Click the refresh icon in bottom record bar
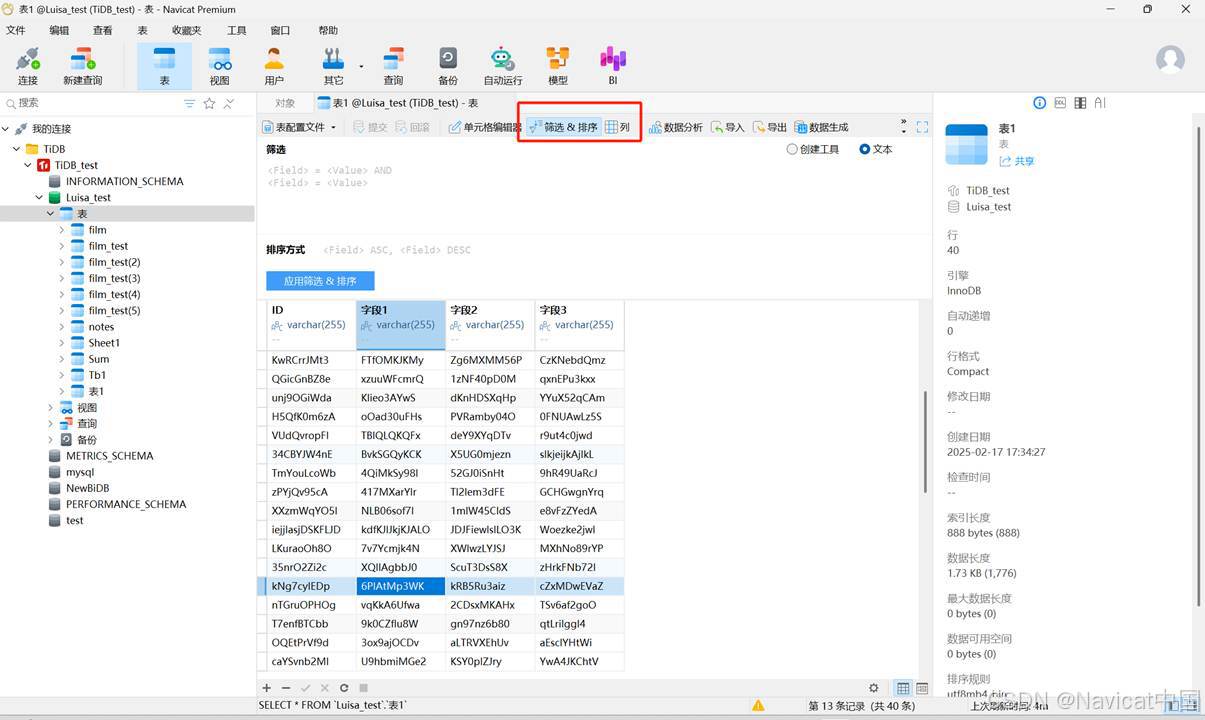This screenshot has height=720, width=1205. click(344, 688)
